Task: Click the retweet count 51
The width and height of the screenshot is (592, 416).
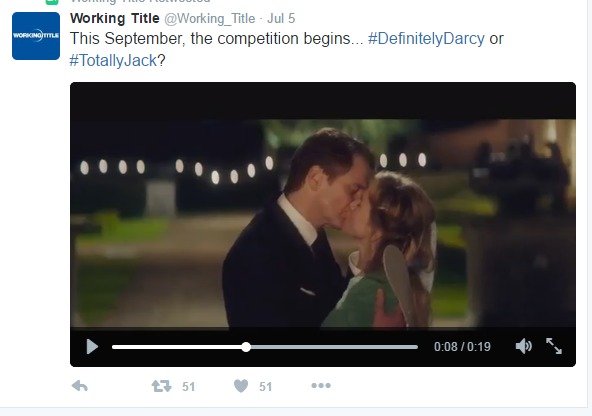Action: tap(188, 387)
